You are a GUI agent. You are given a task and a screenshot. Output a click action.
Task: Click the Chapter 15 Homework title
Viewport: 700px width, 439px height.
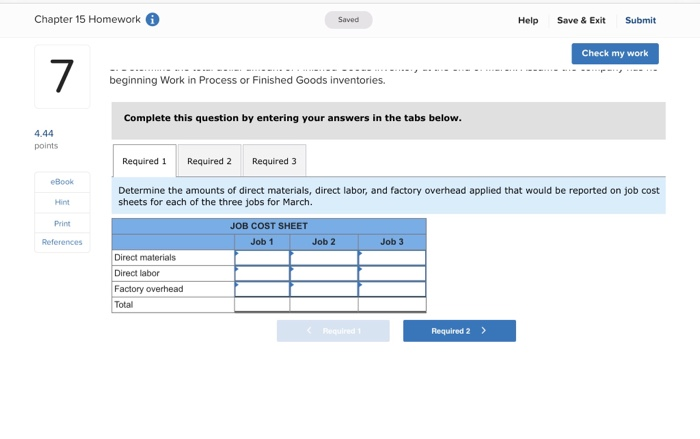(88, 19)
